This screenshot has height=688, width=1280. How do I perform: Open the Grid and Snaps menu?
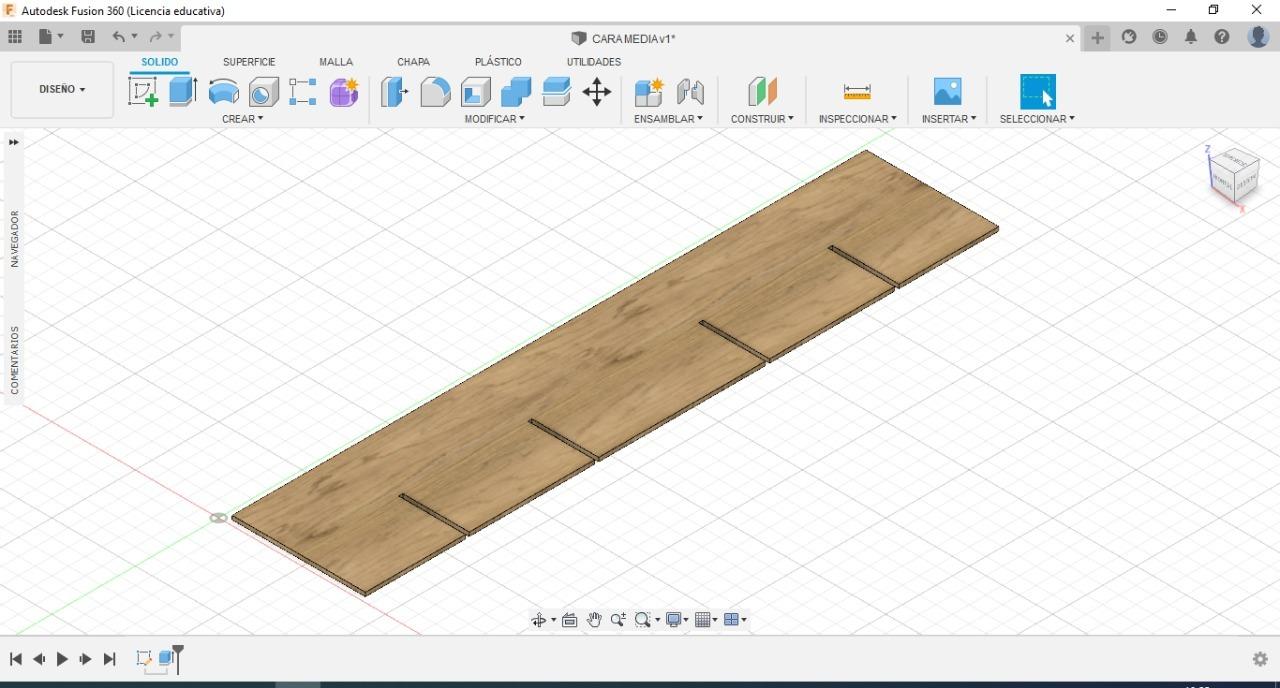(x=706, y=620)
